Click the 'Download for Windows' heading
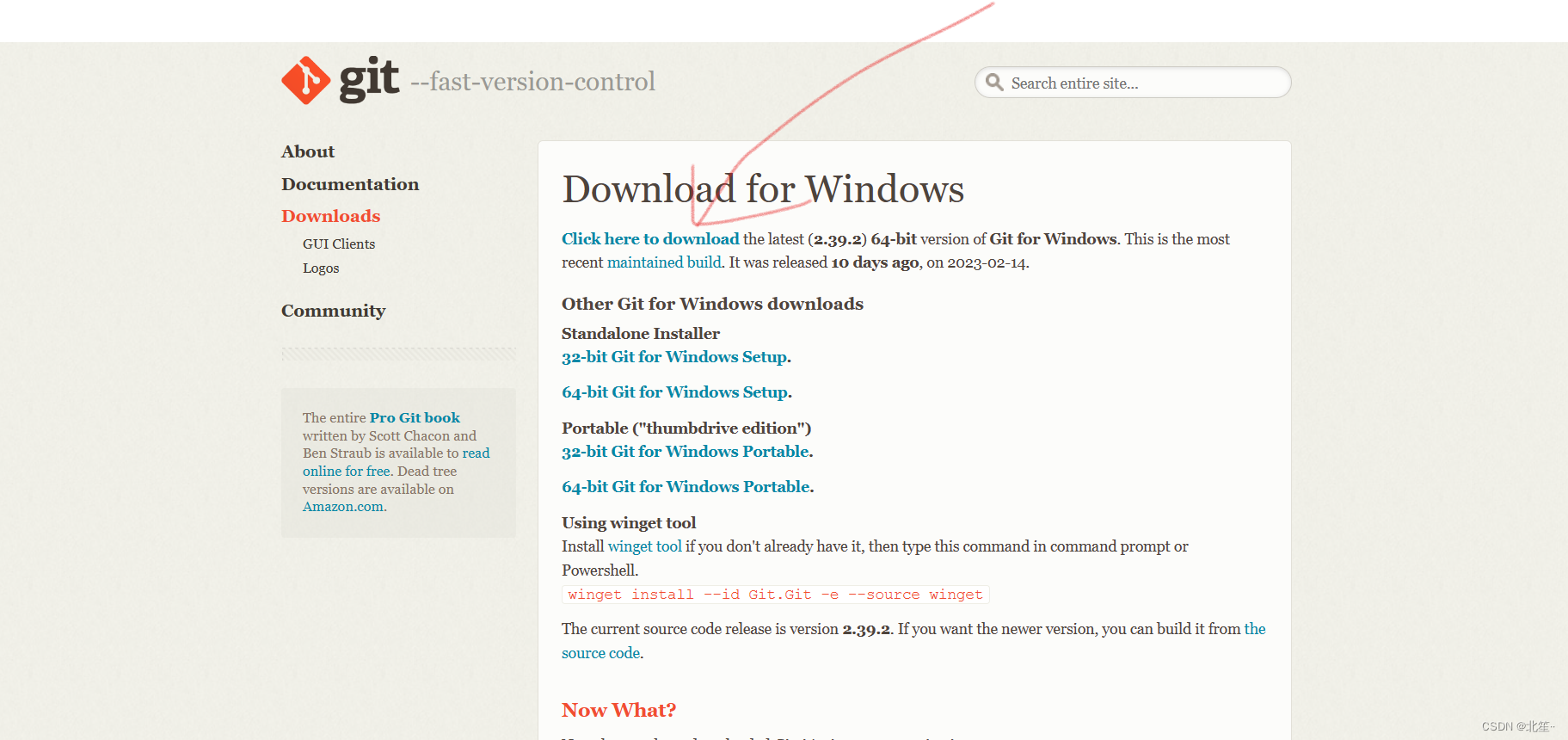 (x=763, y=189)
